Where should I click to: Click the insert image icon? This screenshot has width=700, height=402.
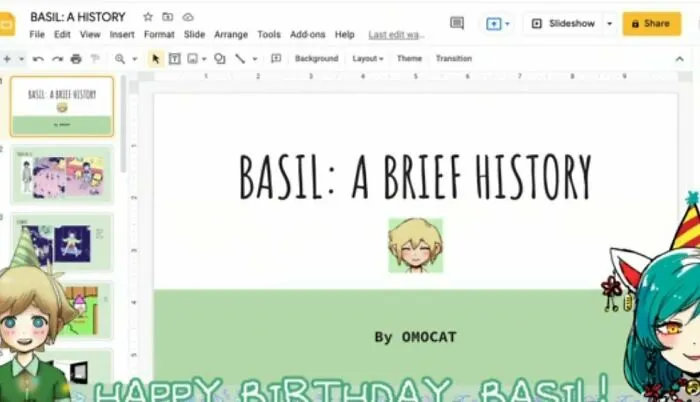click(192, 59)
